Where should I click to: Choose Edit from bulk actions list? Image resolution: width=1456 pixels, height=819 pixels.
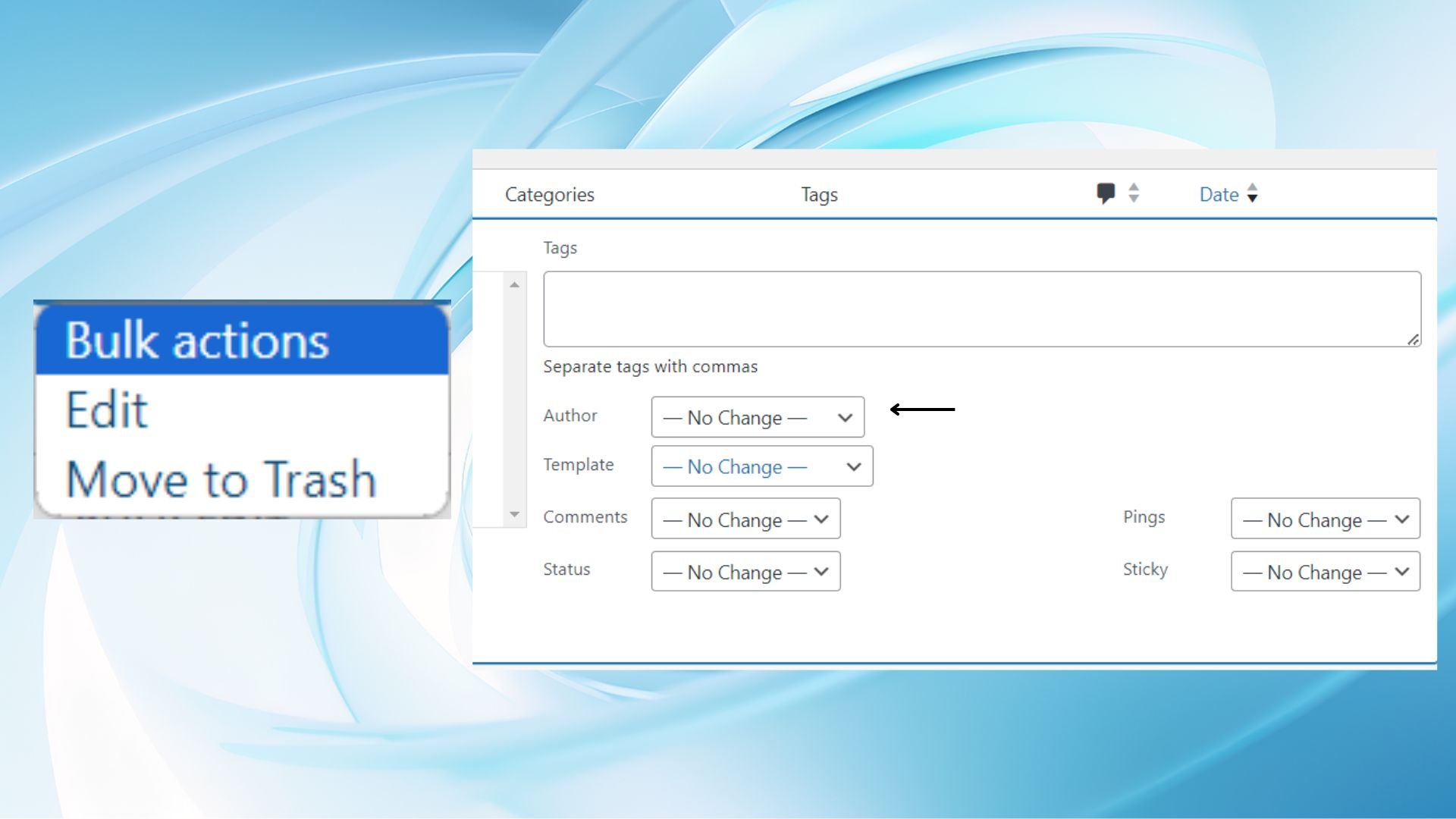(107, 410)
